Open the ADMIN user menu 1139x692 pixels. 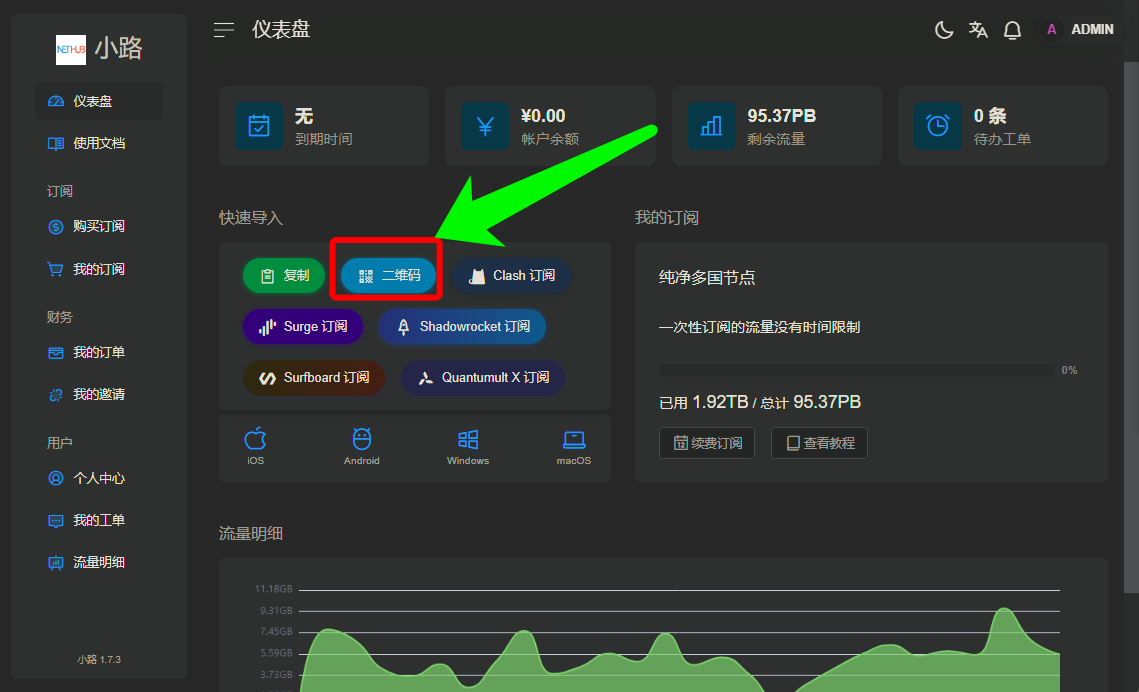[1079, 30]
